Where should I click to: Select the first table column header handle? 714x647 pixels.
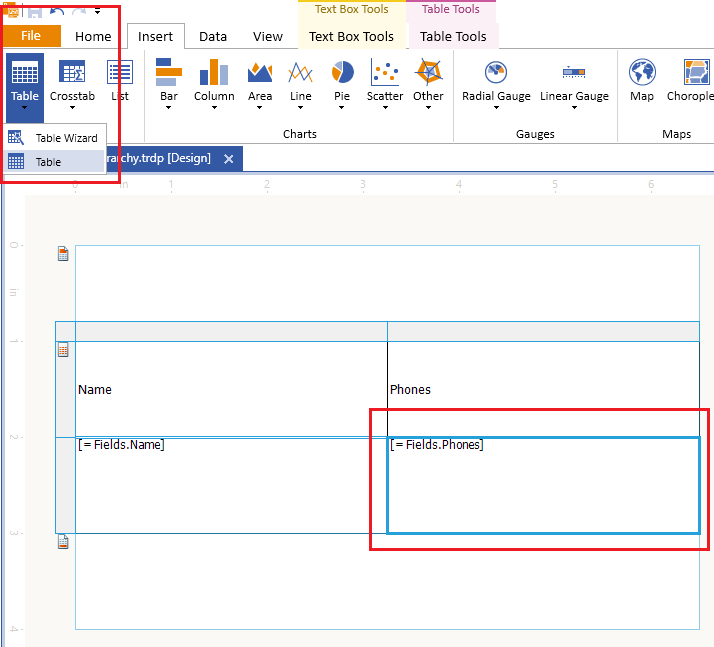(x=231, y=331)
